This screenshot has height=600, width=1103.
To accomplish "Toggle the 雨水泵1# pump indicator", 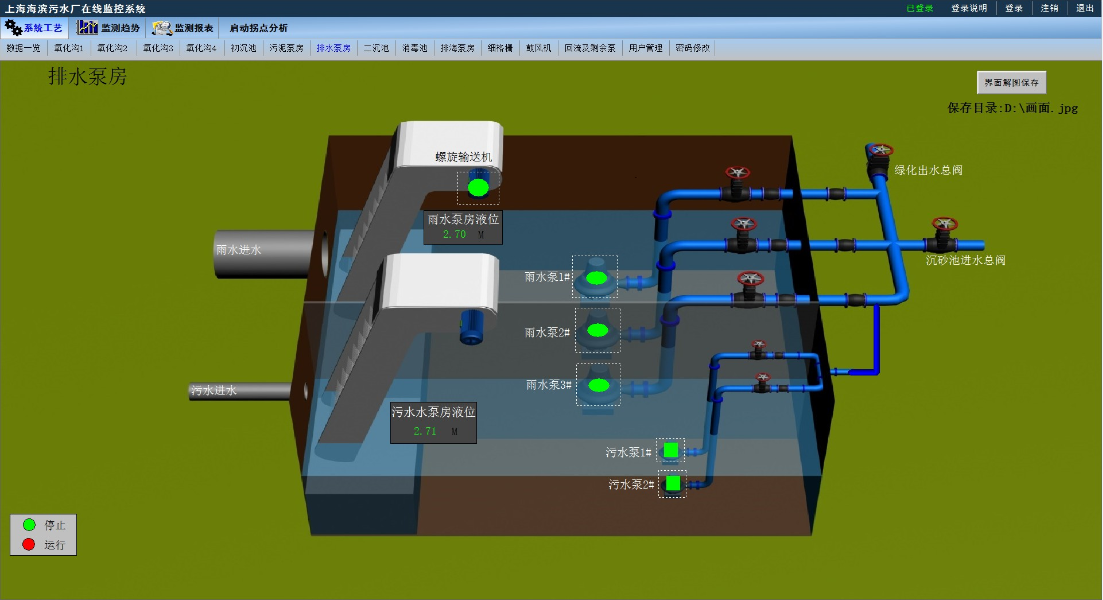I will click(x=596, y=278).
